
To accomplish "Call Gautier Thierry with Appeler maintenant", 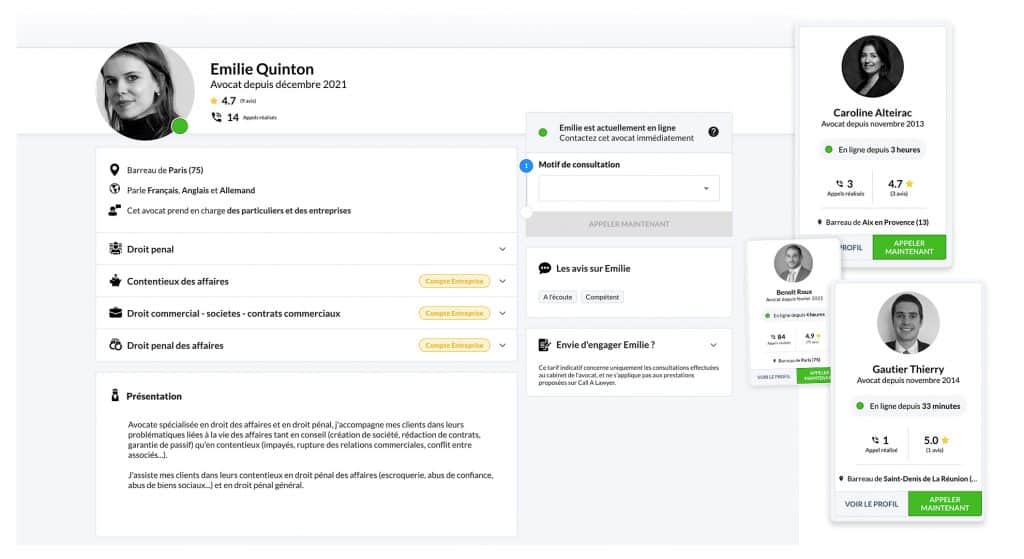I will tap(944, 503).
